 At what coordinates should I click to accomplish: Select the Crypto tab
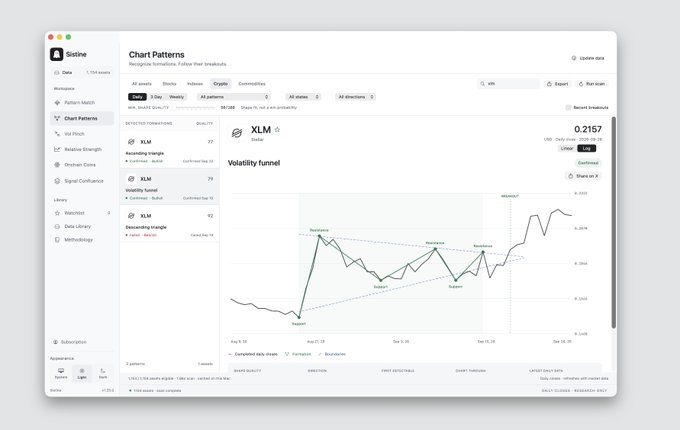coord(220,84)
